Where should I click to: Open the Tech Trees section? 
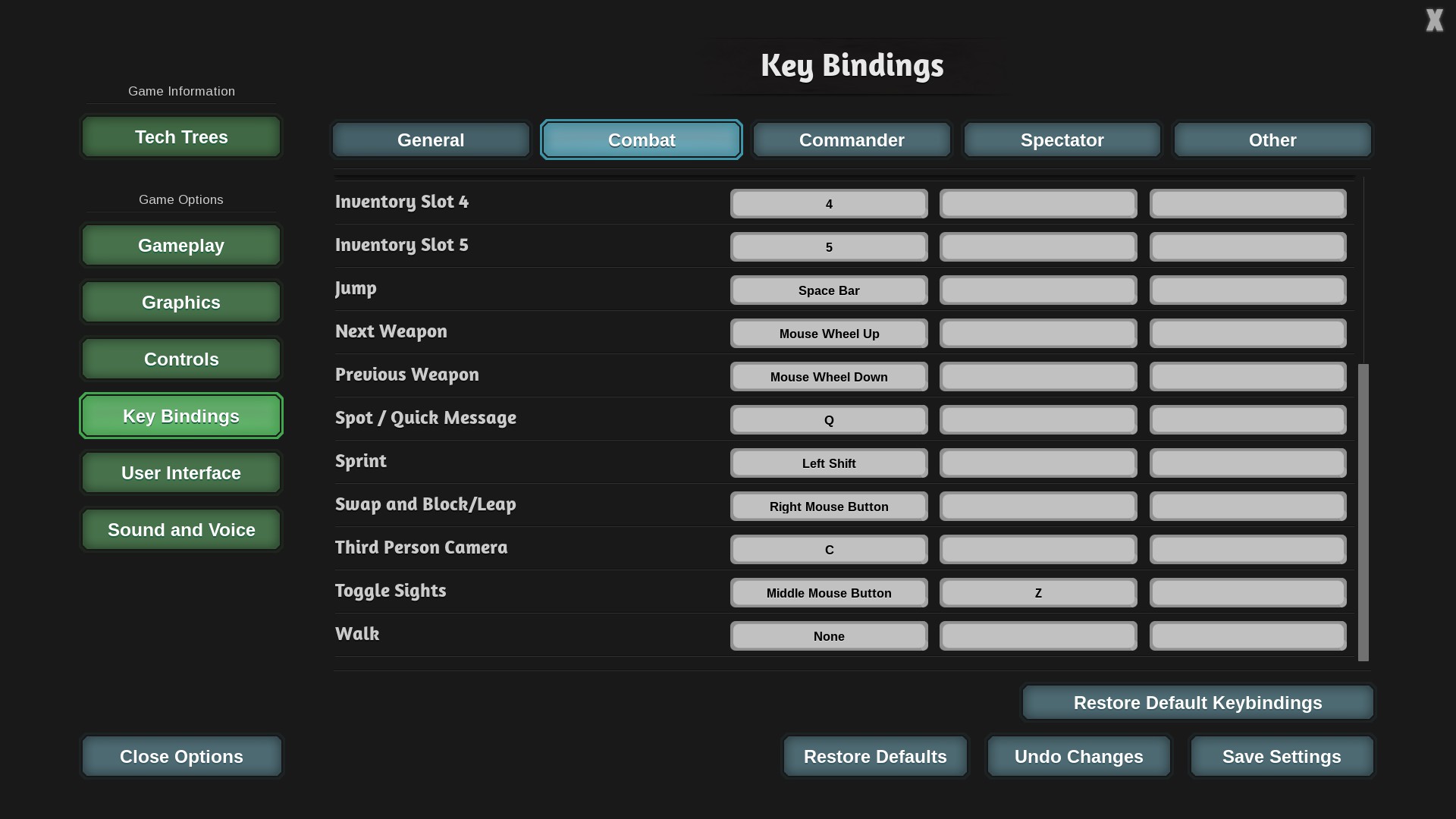[x=181, y=137]
